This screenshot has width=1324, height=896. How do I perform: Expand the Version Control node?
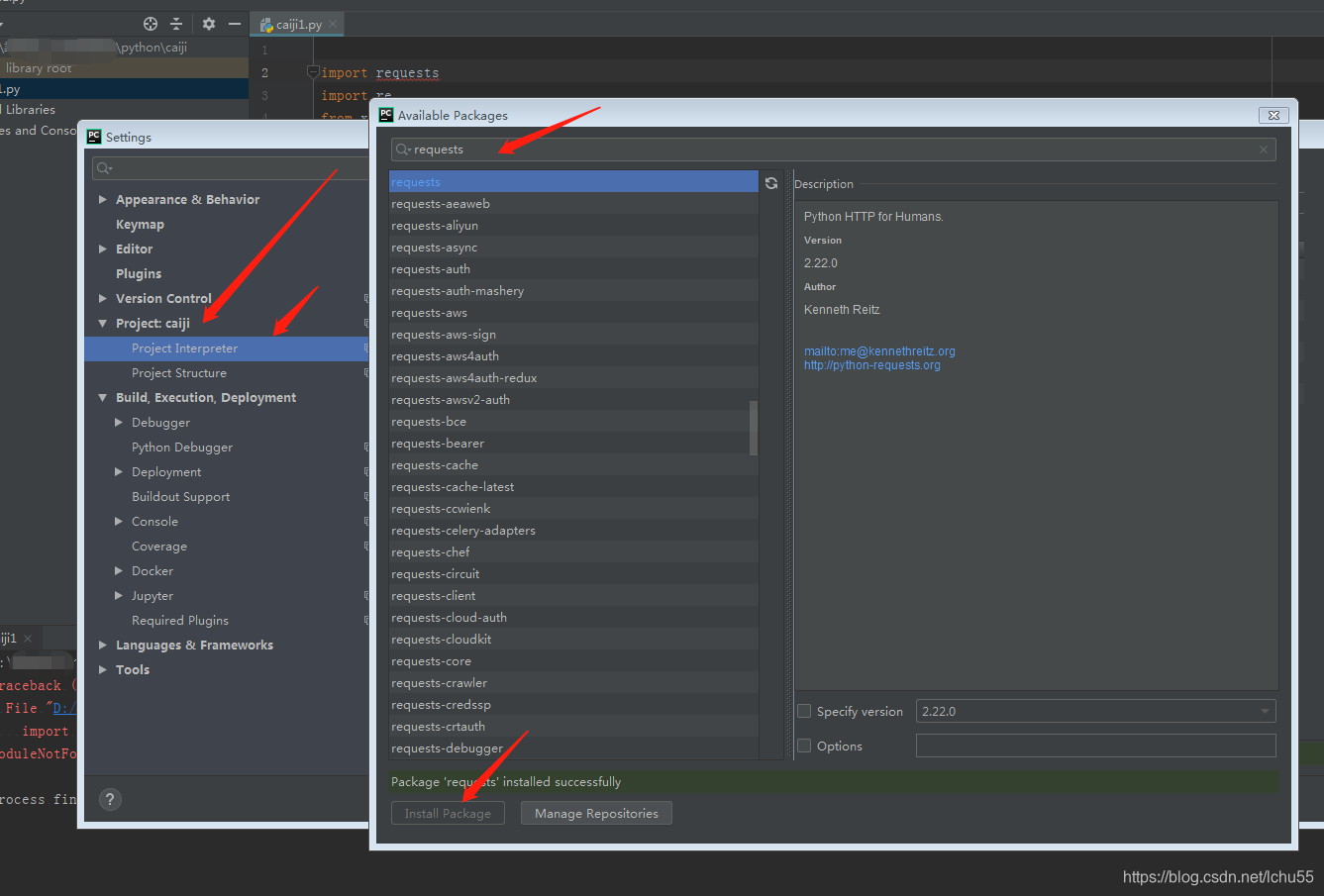(x=103, y=298)
